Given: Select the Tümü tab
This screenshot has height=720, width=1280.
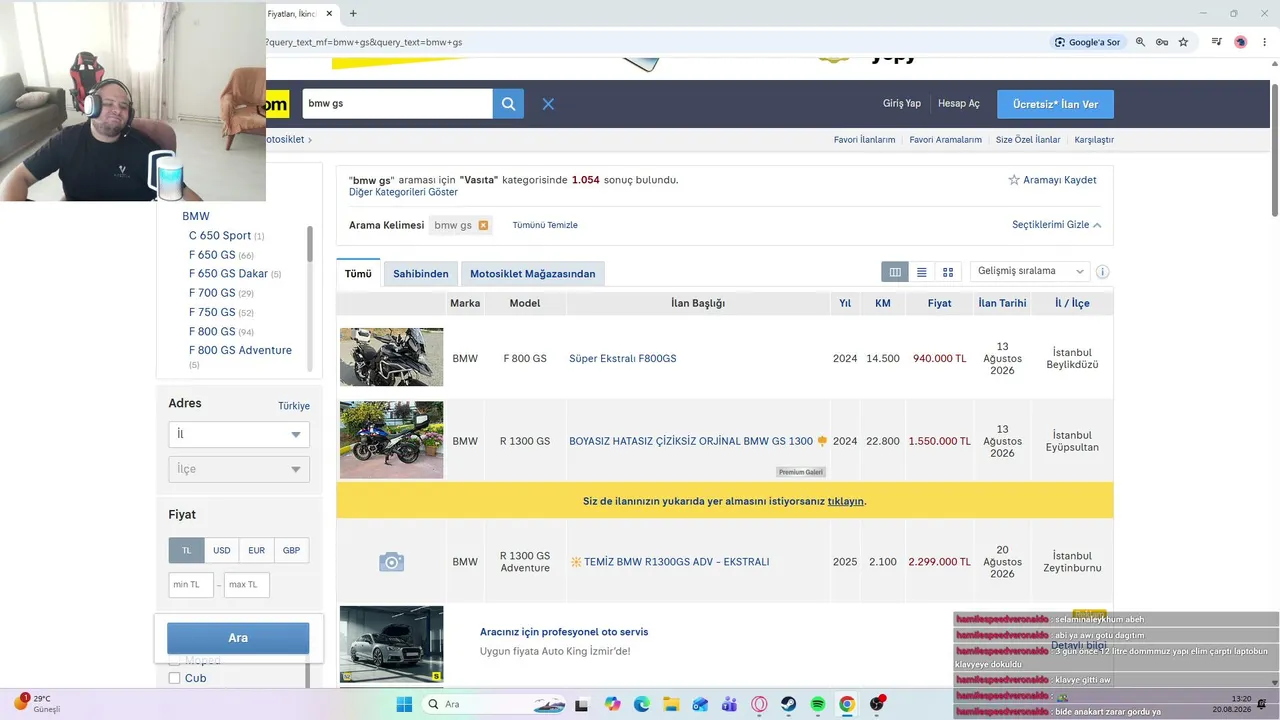Looking at the screenshot, I should tap(358, 273).
